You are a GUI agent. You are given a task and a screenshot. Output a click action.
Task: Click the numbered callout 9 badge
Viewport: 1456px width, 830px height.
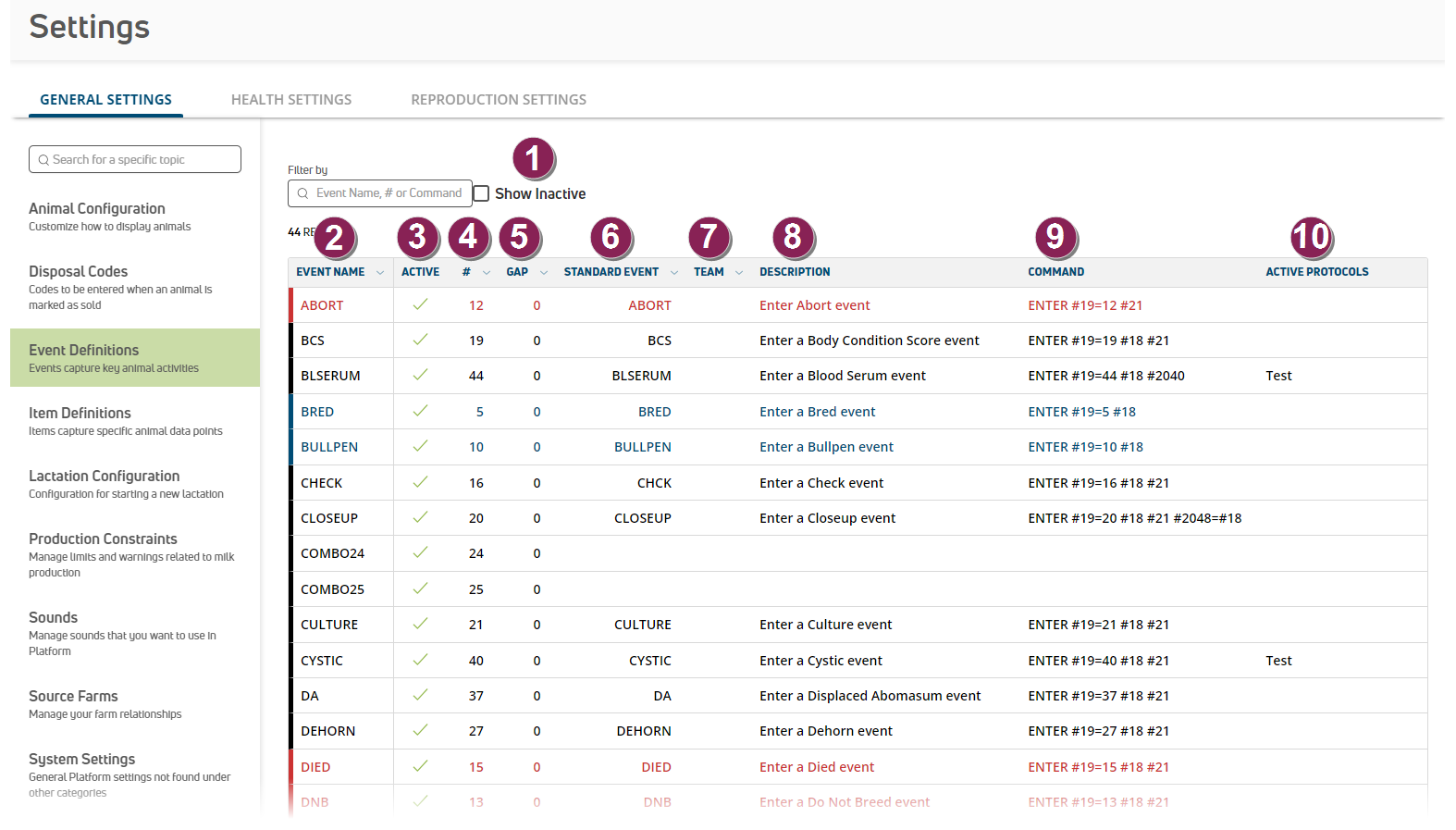pyautogui.click(x=1055, y=237)
